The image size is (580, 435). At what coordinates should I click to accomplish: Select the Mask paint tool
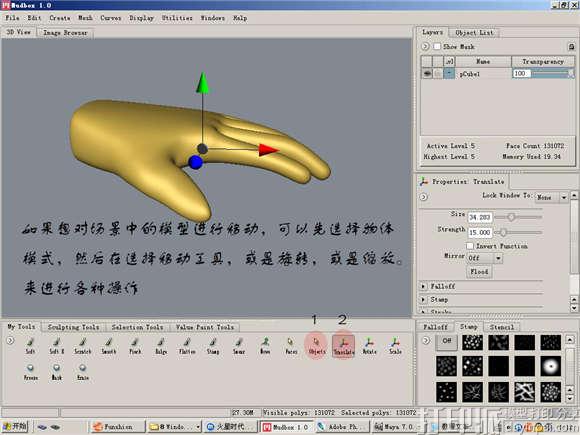click(57, 372)
